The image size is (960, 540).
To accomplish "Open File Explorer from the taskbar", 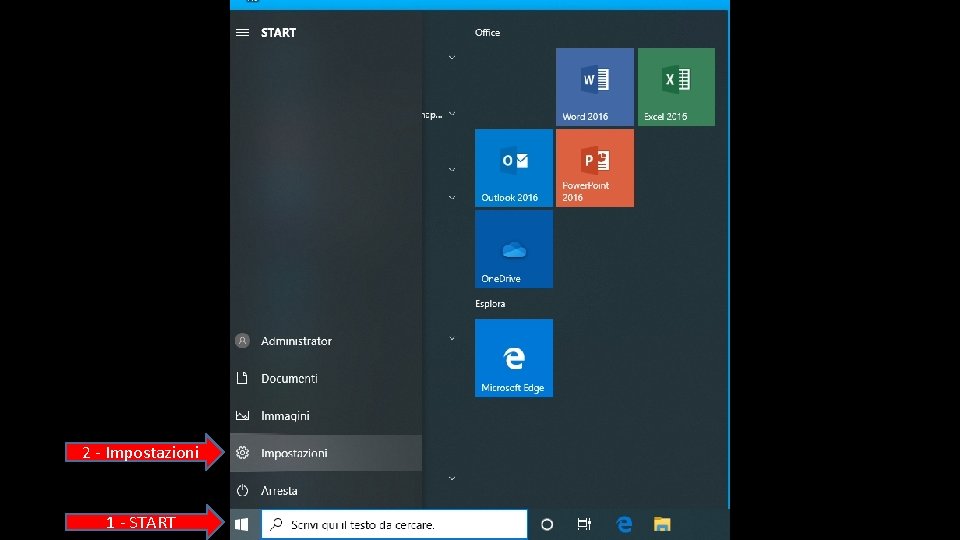I will (662, 525).
